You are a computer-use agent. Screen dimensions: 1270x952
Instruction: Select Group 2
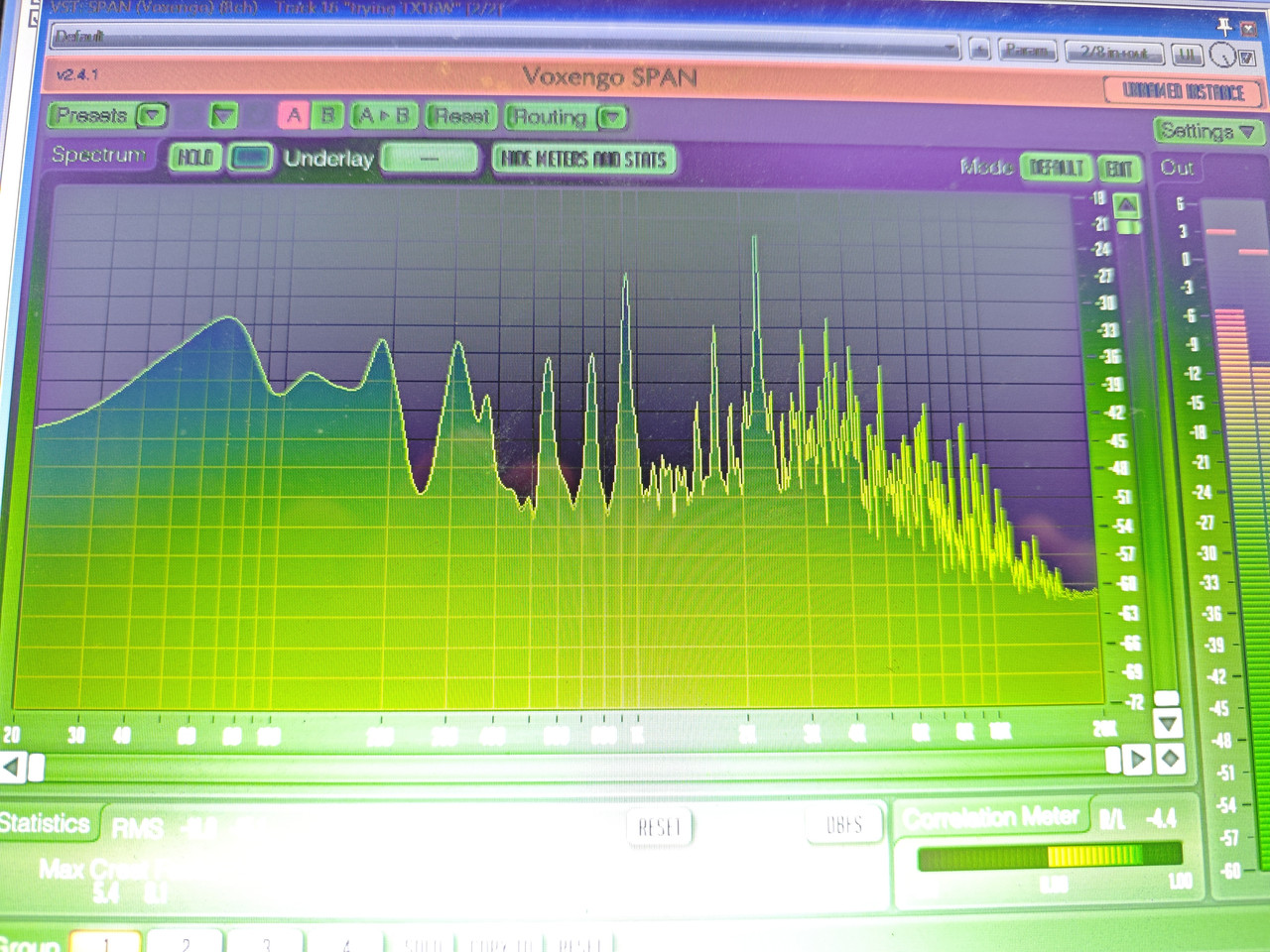pyautogui.click(x=186, y=942)
